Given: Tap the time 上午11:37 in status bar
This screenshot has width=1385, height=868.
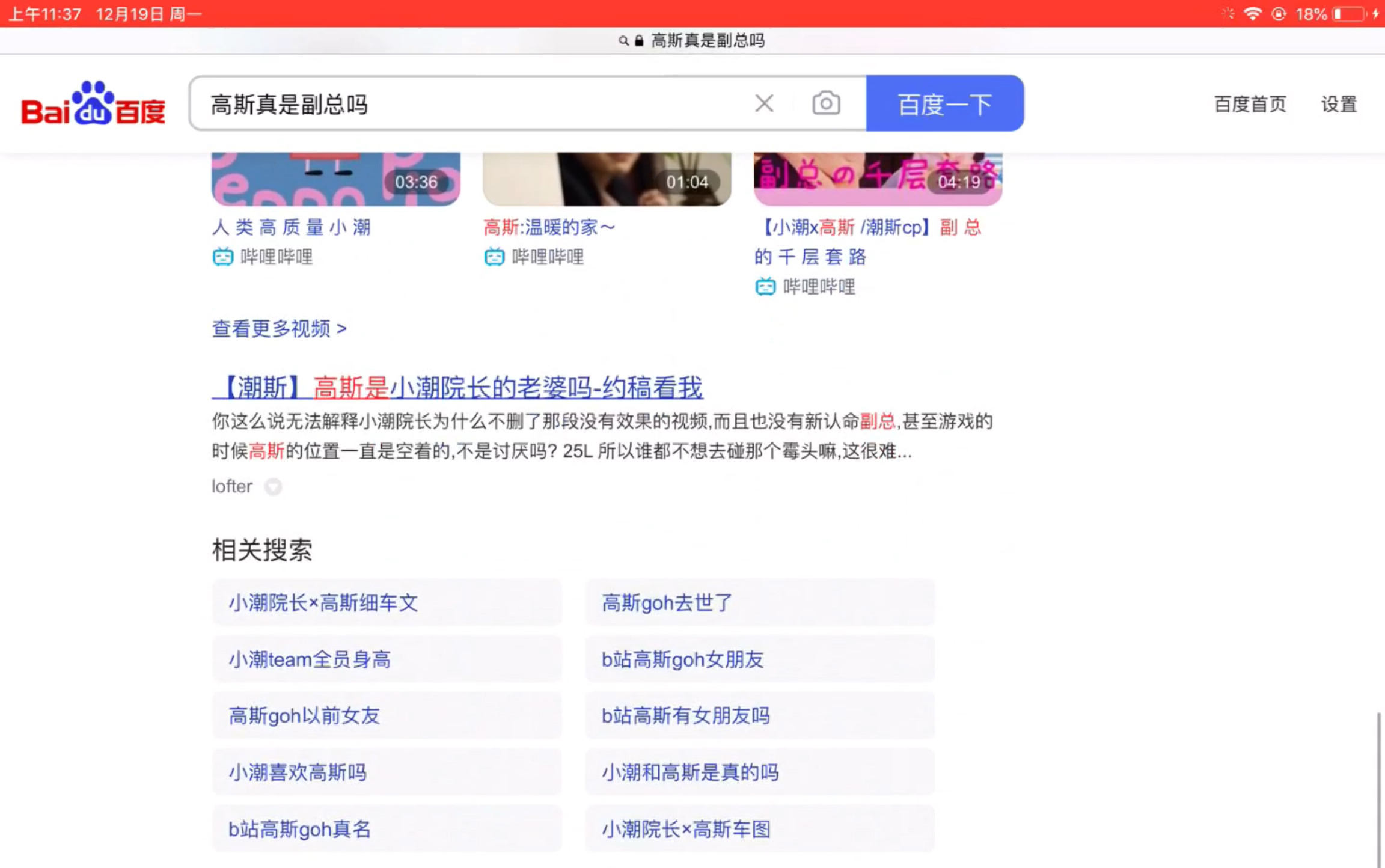Looking at the screenshot, I should (45, 13).
